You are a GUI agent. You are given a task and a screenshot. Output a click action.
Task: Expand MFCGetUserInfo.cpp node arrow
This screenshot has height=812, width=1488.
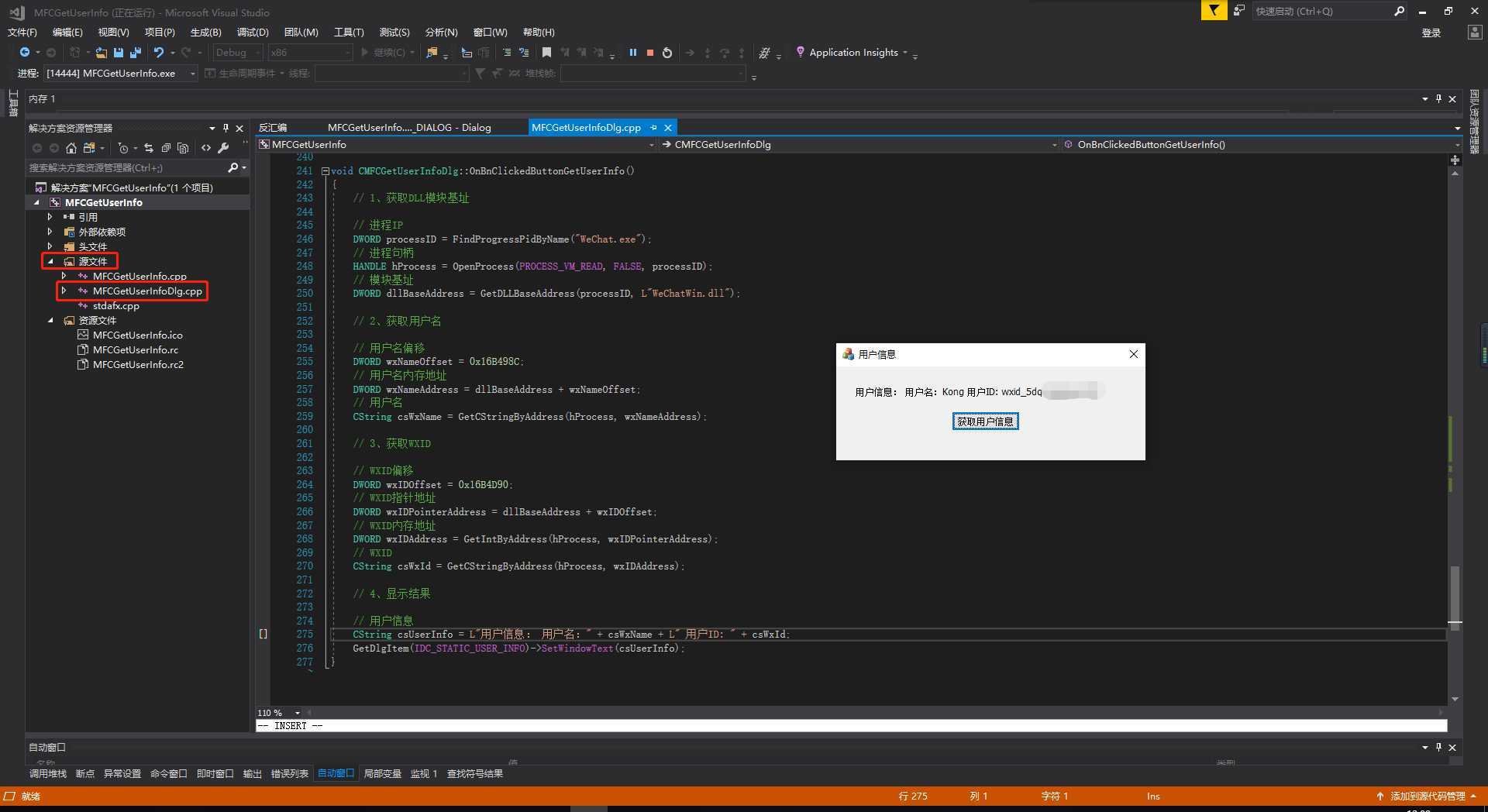coord(64,276)
